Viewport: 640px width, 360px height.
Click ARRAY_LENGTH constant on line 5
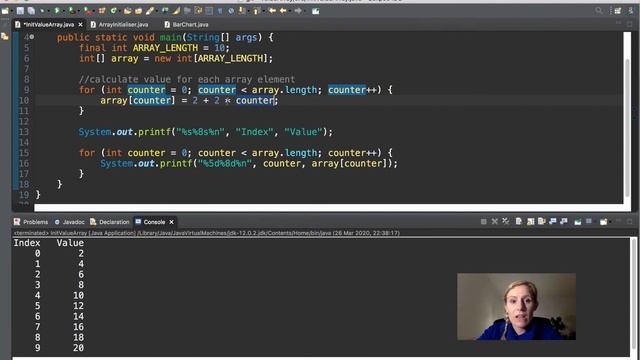point(165,48)
